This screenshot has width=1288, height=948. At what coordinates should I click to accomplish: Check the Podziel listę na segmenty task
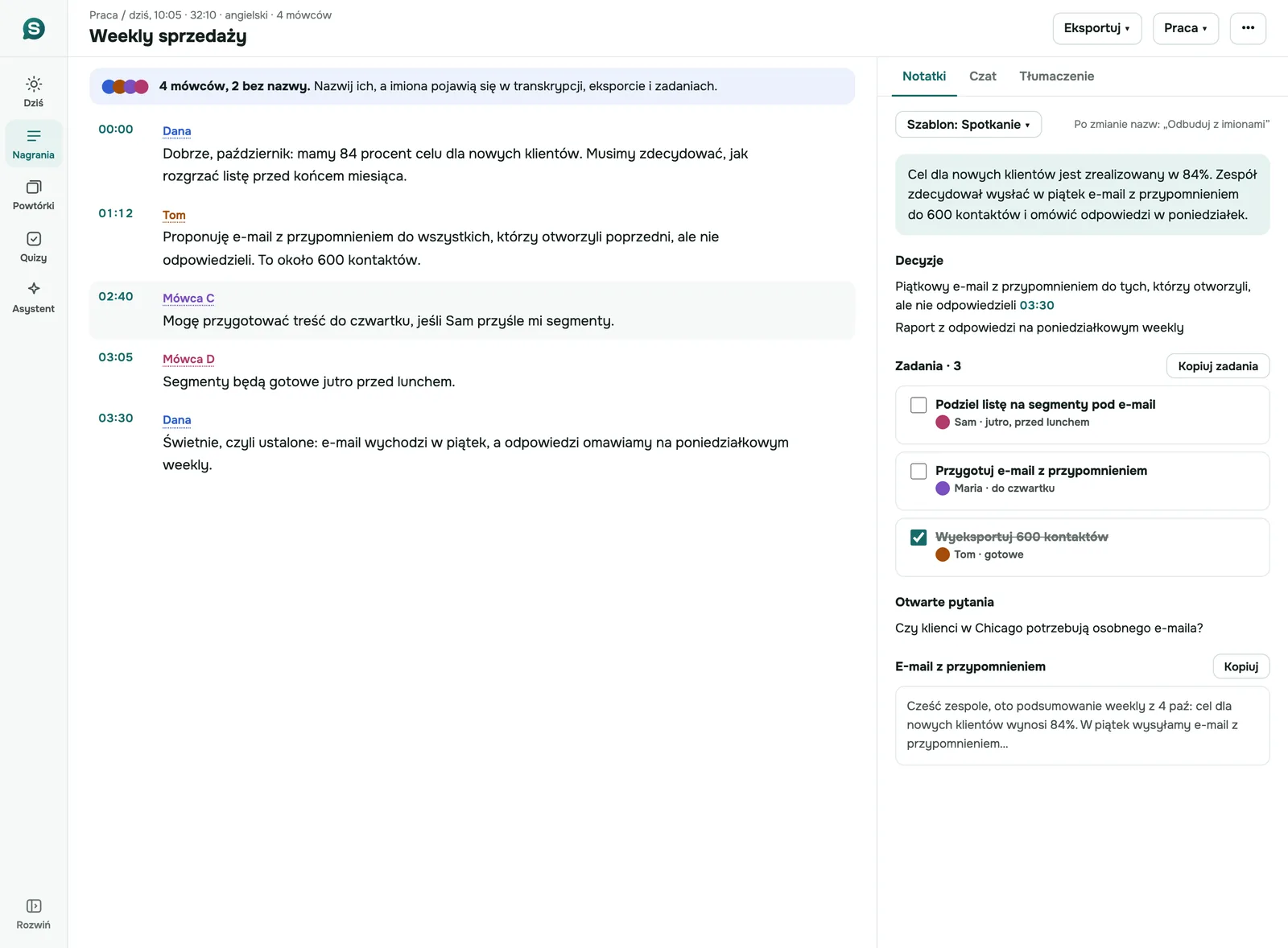[x=919, y=405]
